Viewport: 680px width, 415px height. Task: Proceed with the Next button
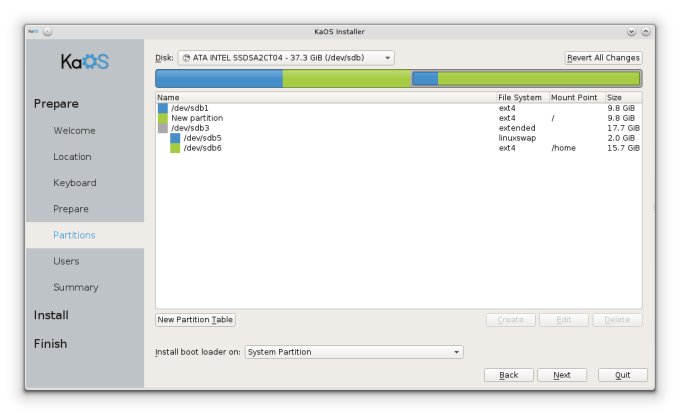pyautogui.click(x=562, y=375)
